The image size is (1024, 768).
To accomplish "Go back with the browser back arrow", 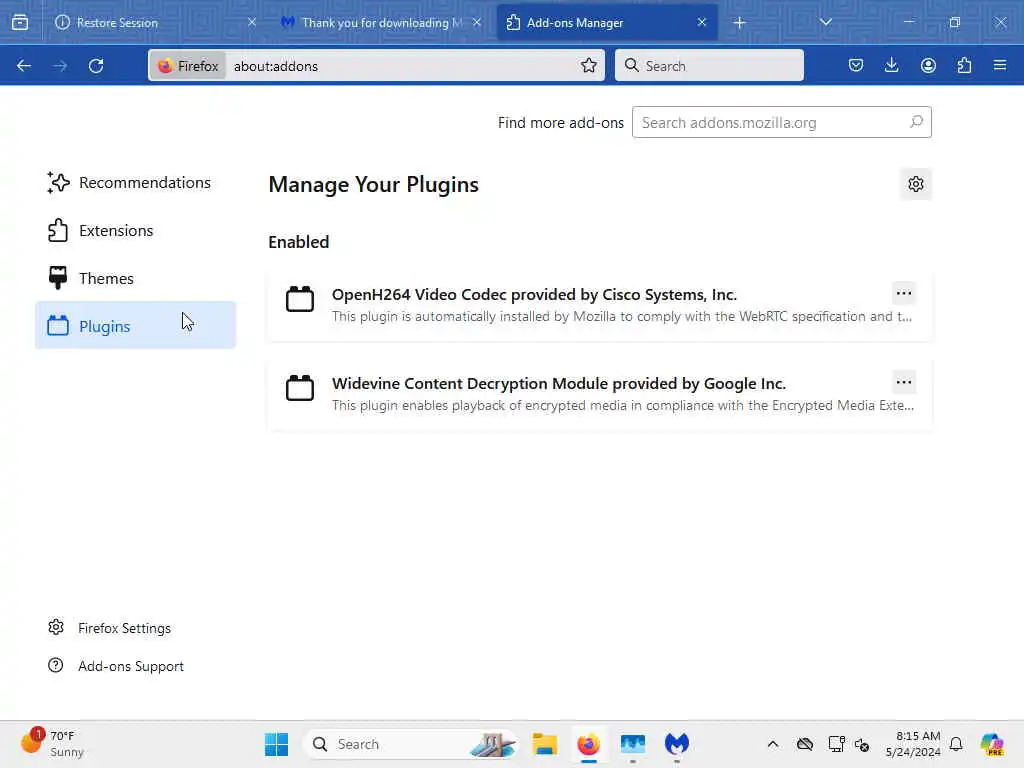I will coord(24,66).
